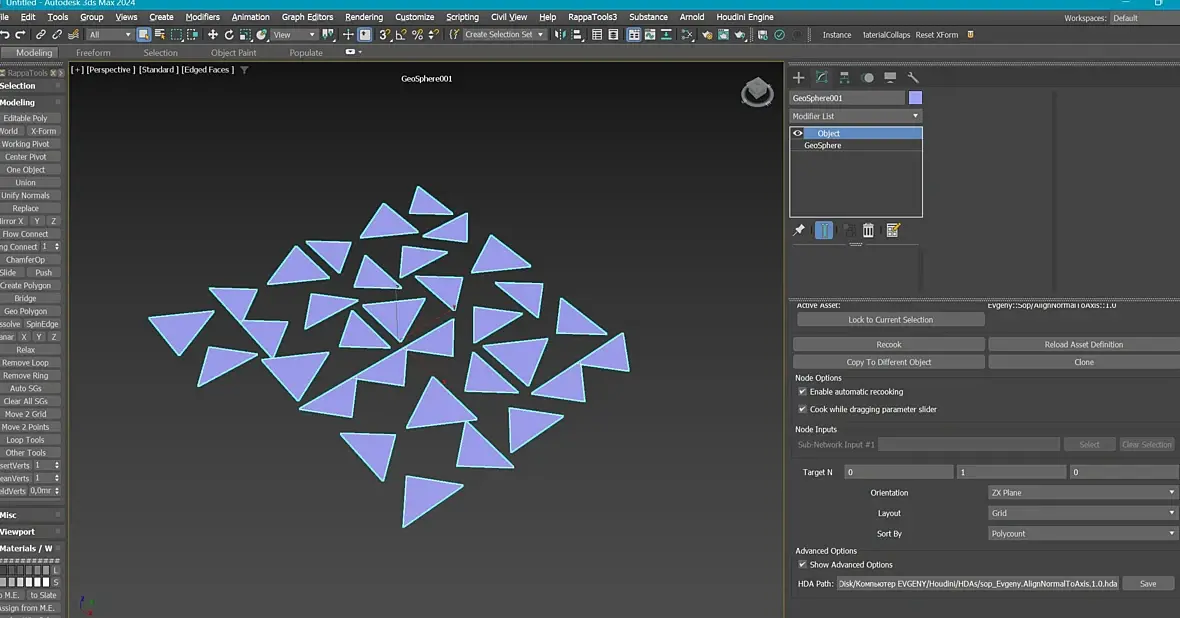The image size is (1180, 618).
Task: Open the Houdini Engine menu
Action: pyautogui.click(x=745, y=17)
